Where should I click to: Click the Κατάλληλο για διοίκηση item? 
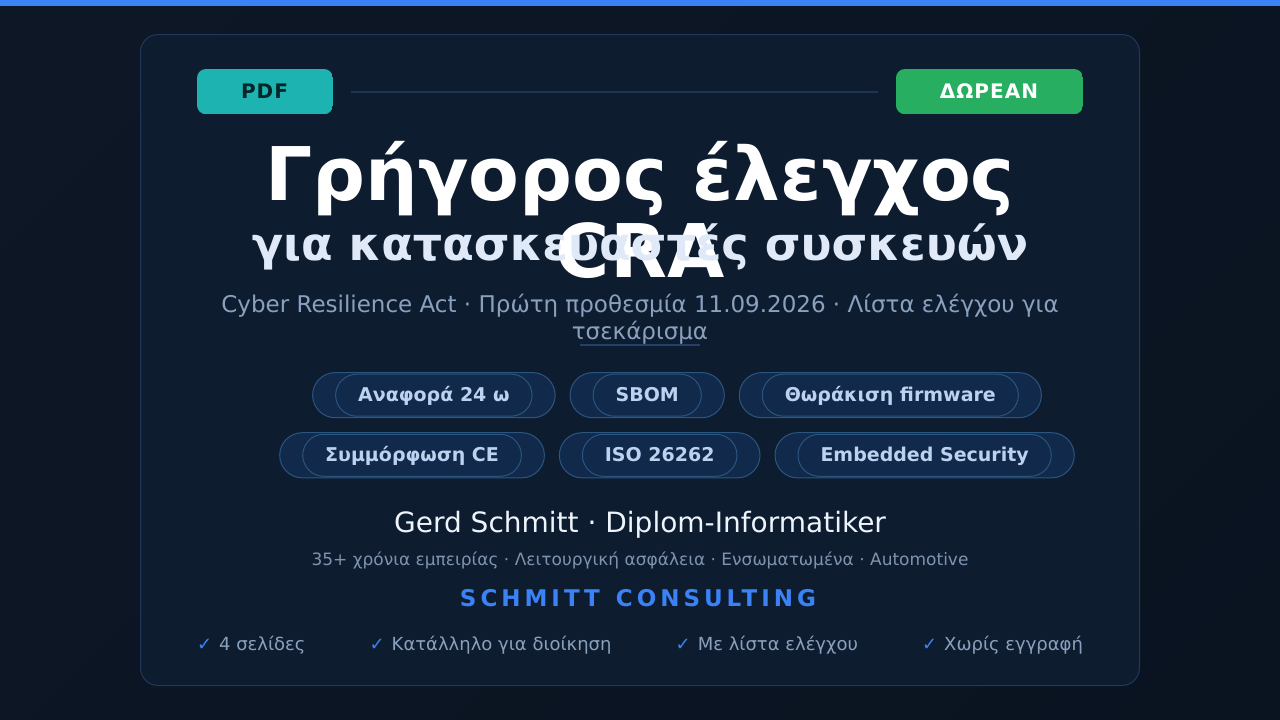490,644
